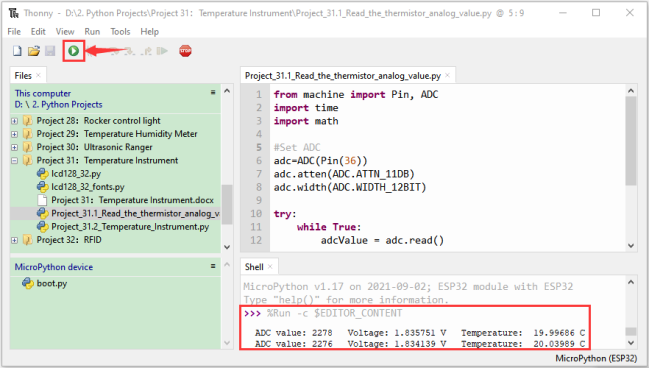Close the Project_31.1 editor tab
The image size is (650, 368).
click(x=447, y=75)
